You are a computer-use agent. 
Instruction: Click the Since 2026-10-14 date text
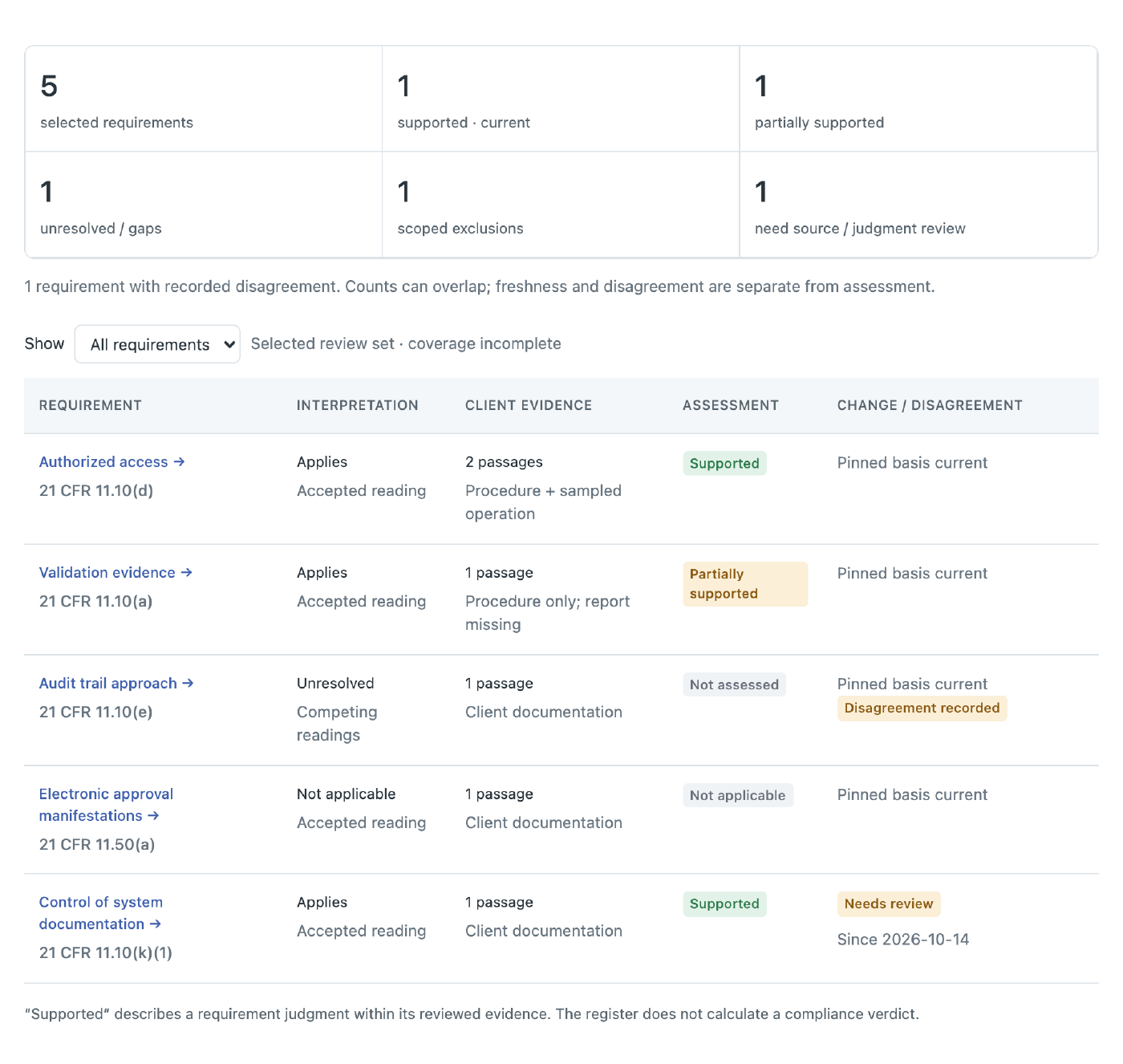[903, 940]
